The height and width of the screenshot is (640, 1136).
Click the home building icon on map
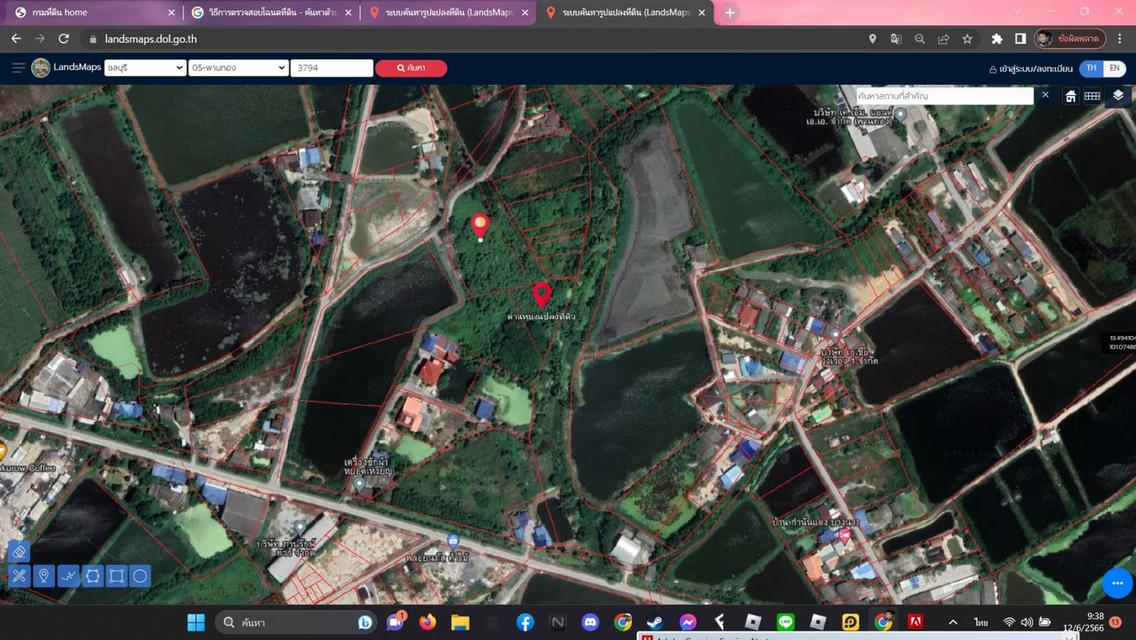point(1070,96)
